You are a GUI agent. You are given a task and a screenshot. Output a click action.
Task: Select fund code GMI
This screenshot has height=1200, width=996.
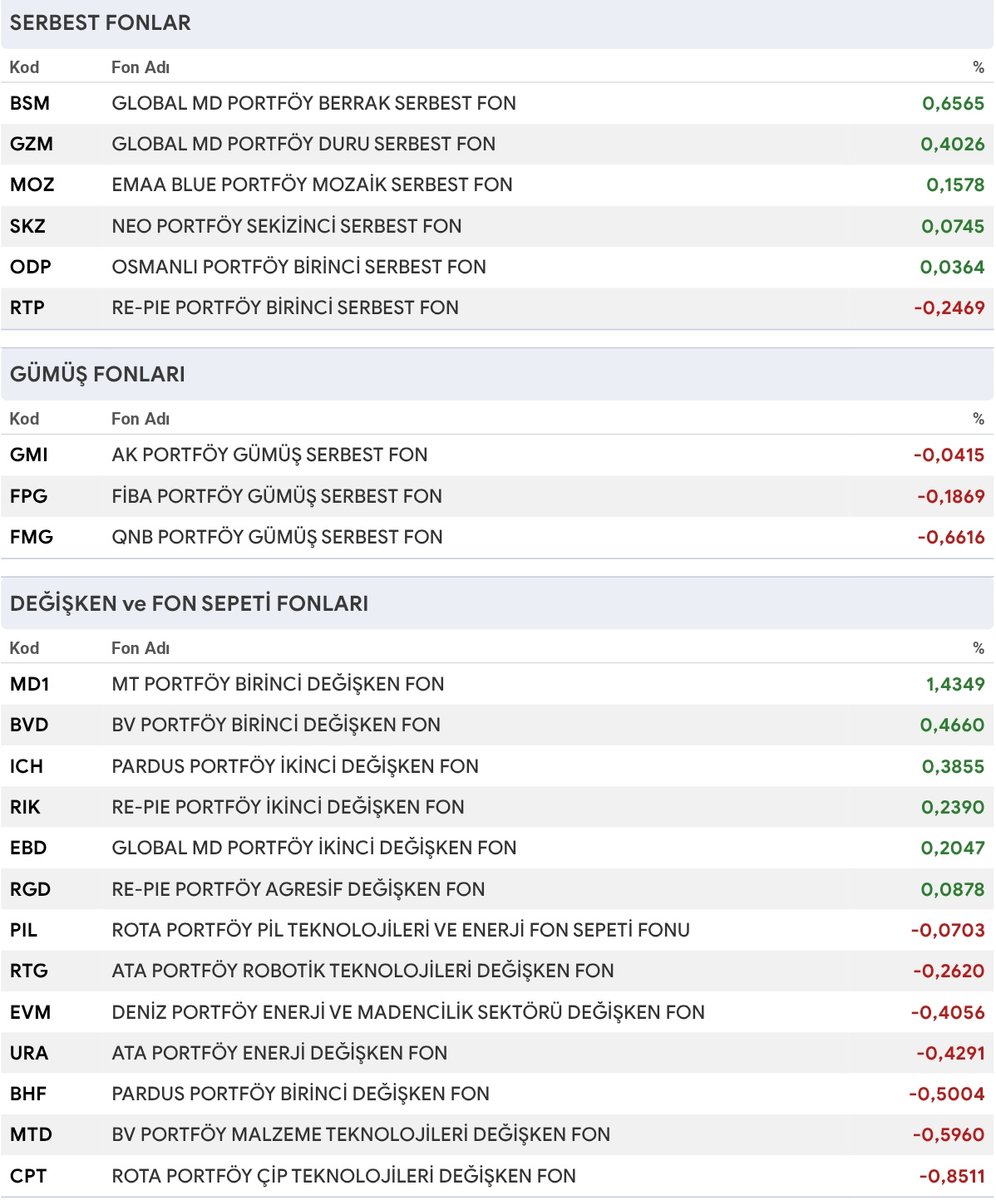pyautogui.click(x=29, y=455)
